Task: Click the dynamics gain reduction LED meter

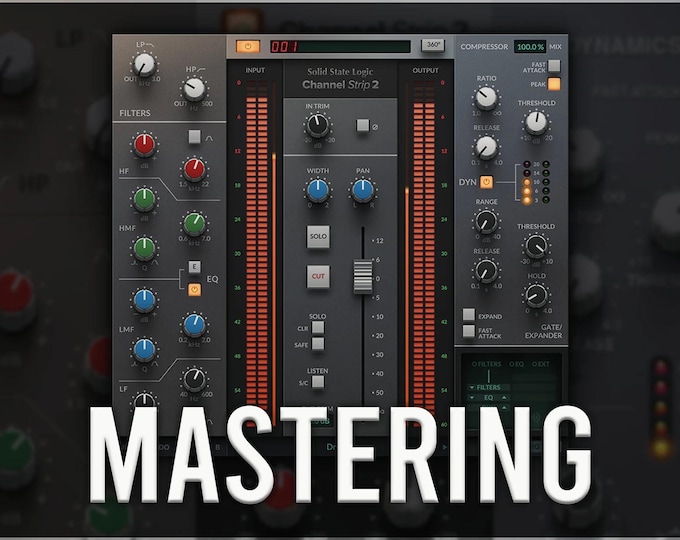Action: point(536,182)
